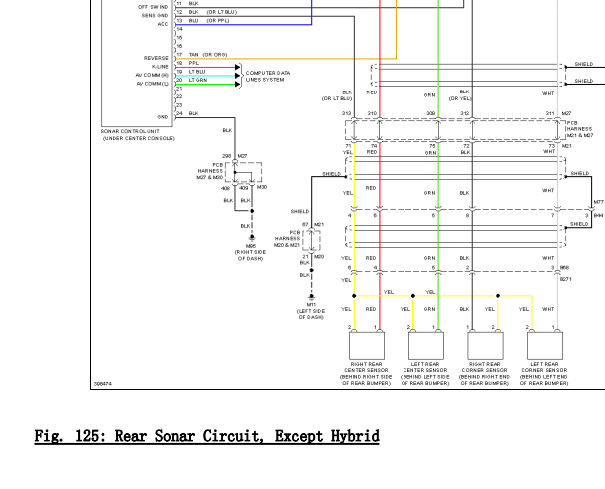Screen dimensions: 605x489
Task: Select the M95 (Right Side of Dash) label
Action: (x=250, y=252)
